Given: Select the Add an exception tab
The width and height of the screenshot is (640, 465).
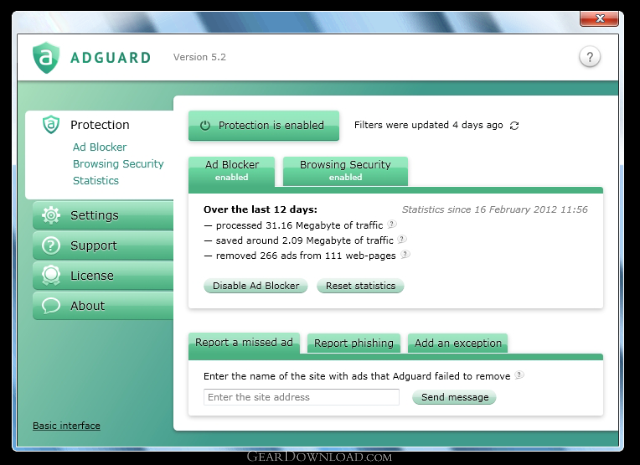Looking at the screenshot, I should tap(458, 343).
